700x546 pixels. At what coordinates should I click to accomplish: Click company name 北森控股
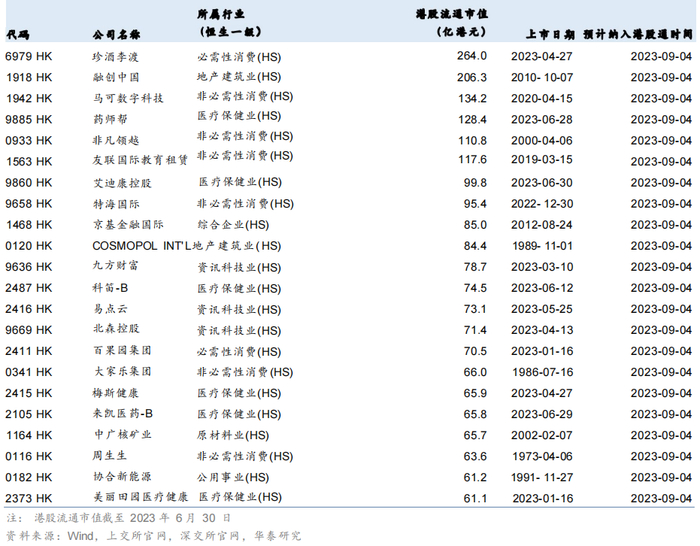(x=116, y=329)
